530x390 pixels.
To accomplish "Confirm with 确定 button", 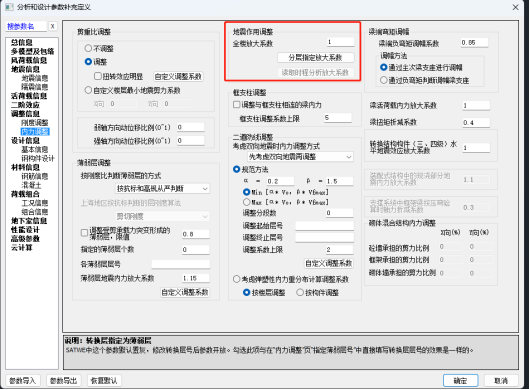I will (460, 381).
